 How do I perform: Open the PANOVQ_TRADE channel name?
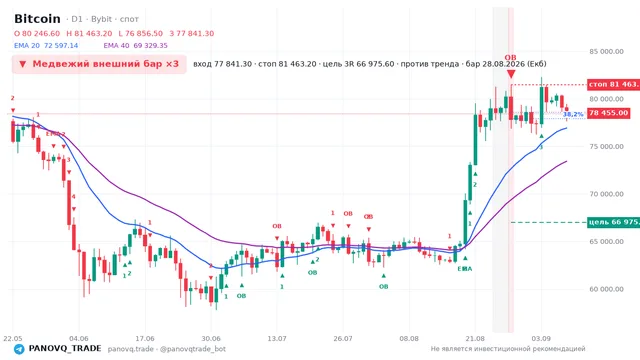(x=65, y=349)
